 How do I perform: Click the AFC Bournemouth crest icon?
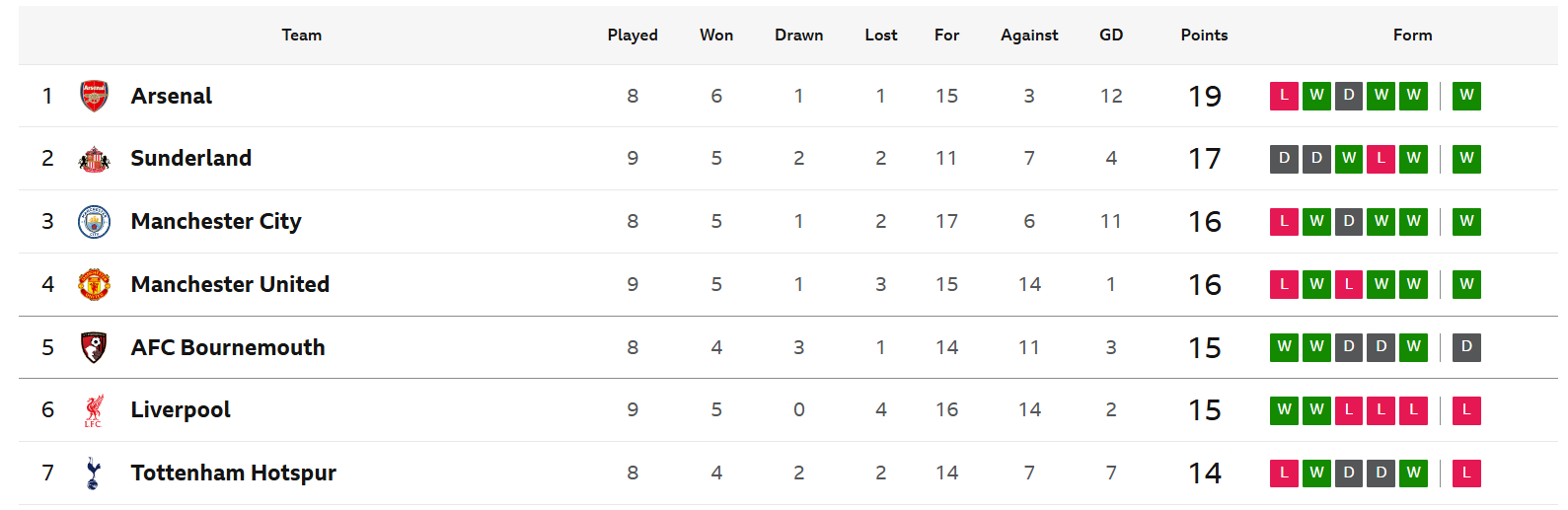[x=94, y=347]
